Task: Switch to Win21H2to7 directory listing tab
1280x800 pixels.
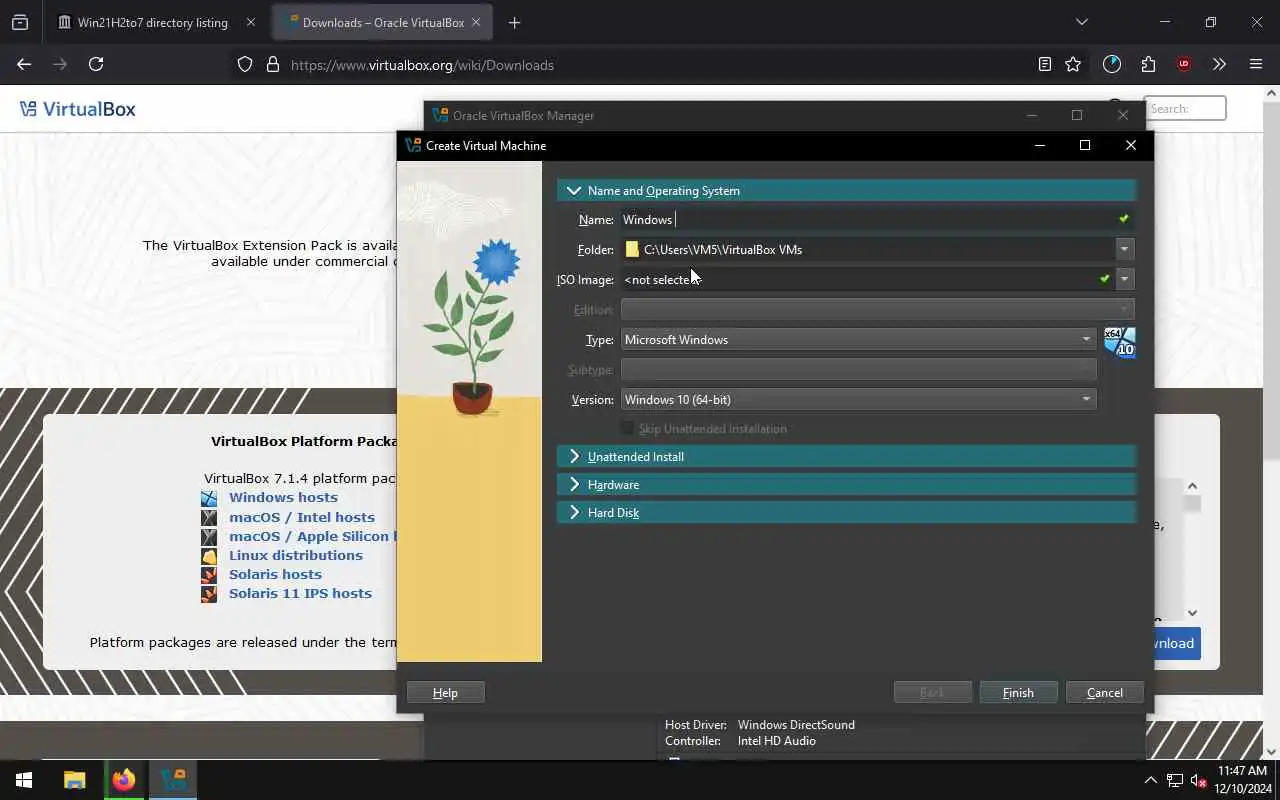Action: [153, 22]
